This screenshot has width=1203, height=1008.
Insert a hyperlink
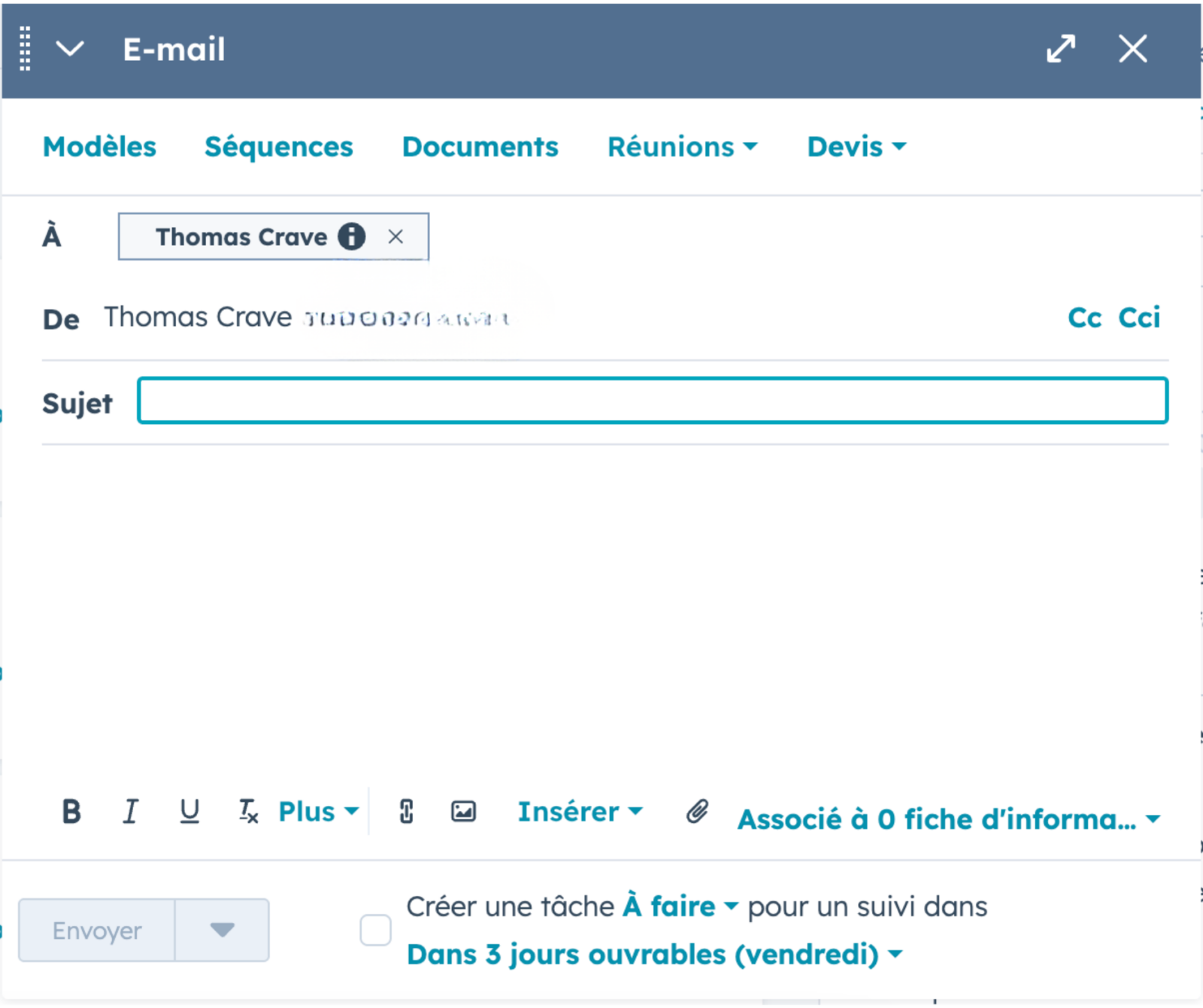point(406,812)
